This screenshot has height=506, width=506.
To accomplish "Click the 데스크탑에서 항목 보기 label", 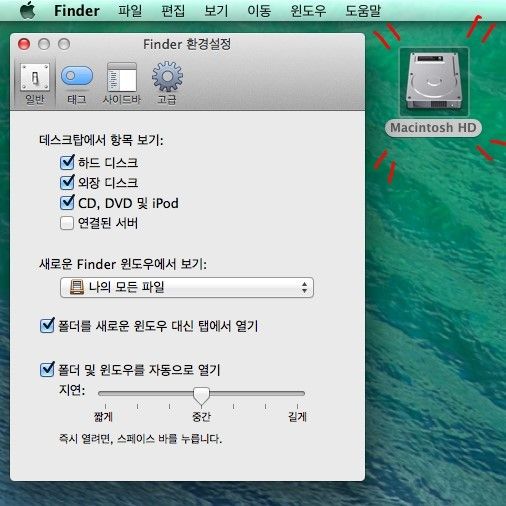I will (101, 140).
